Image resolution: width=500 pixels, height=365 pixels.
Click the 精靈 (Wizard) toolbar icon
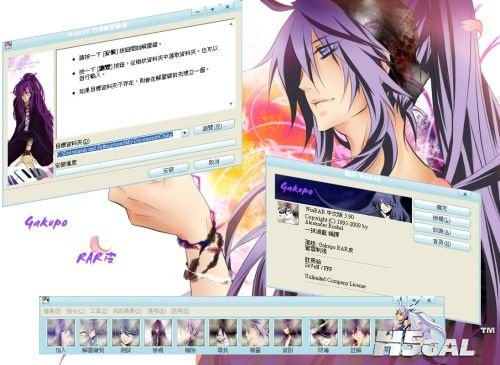coord(255,332)
